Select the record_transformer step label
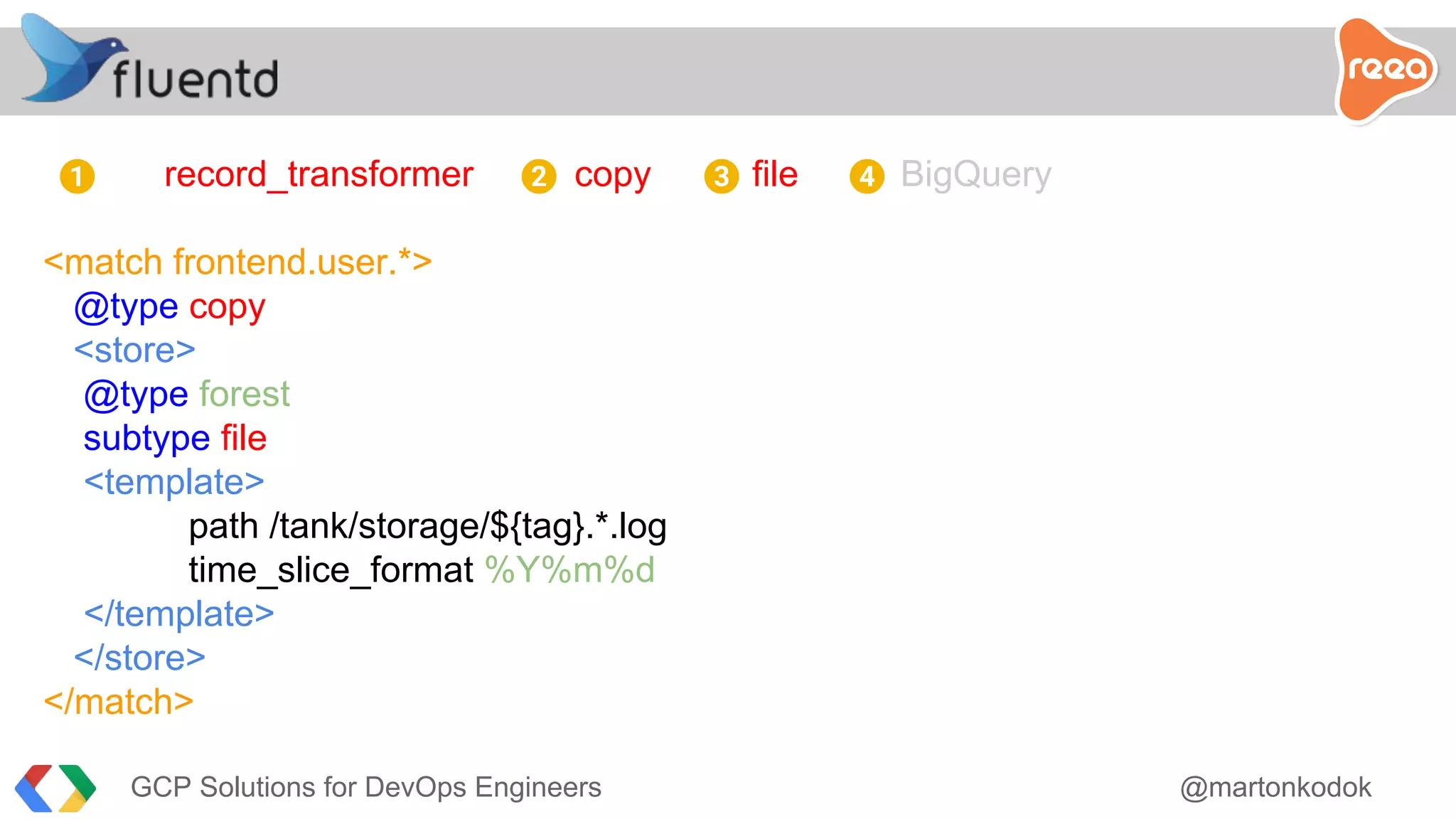Screen dimensions: 1456x819 click(318, 175)
